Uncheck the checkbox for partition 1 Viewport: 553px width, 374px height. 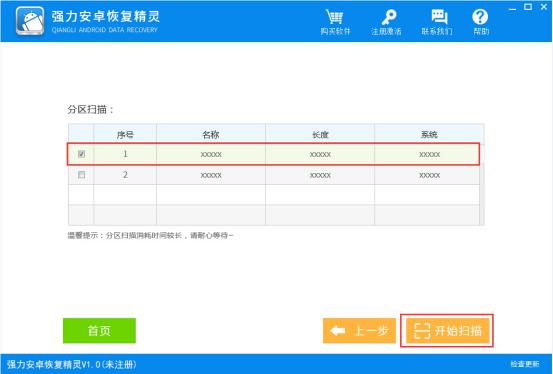[x=81, y=154]
